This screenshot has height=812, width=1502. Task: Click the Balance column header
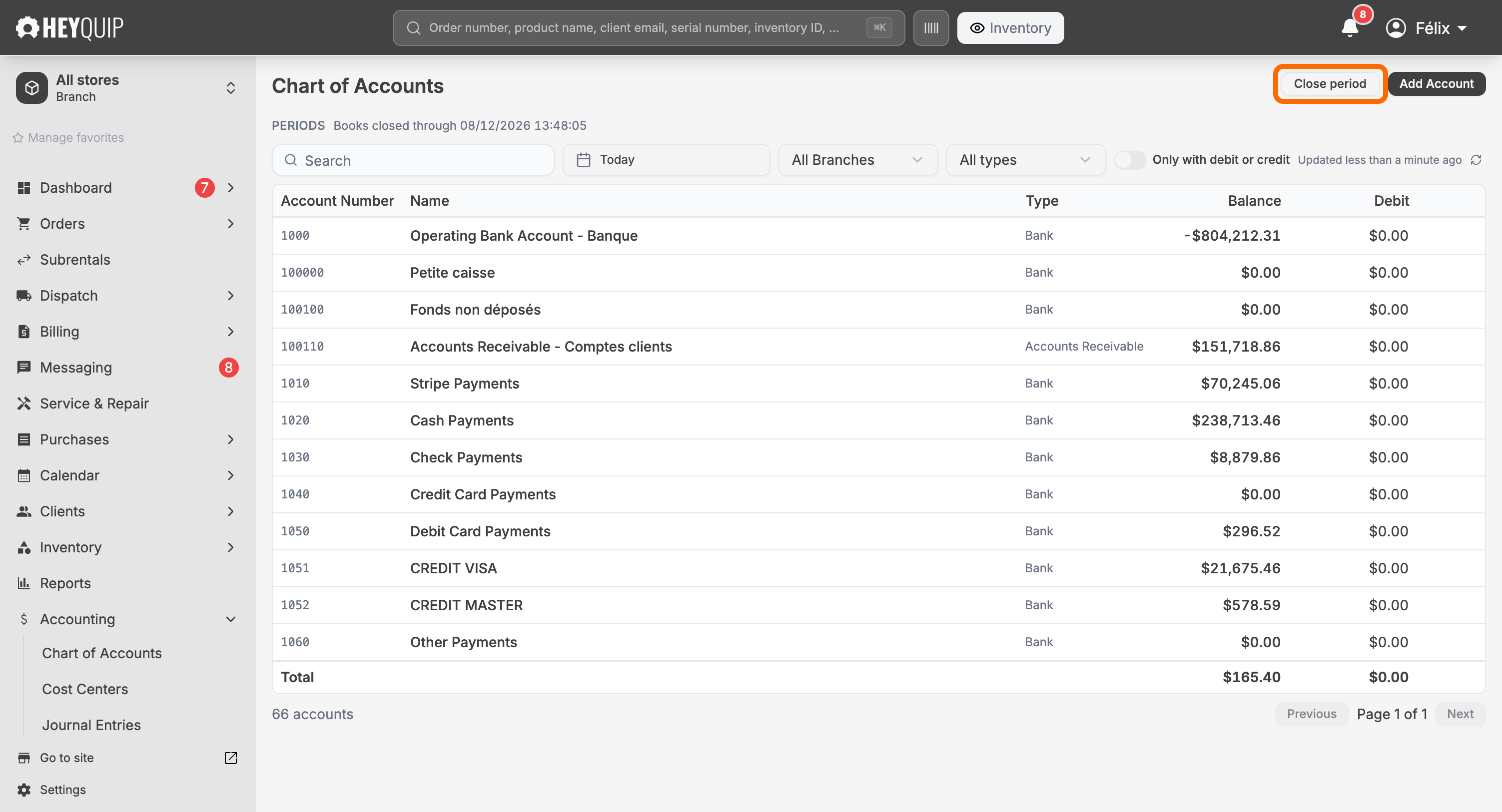coord(1254,201)
